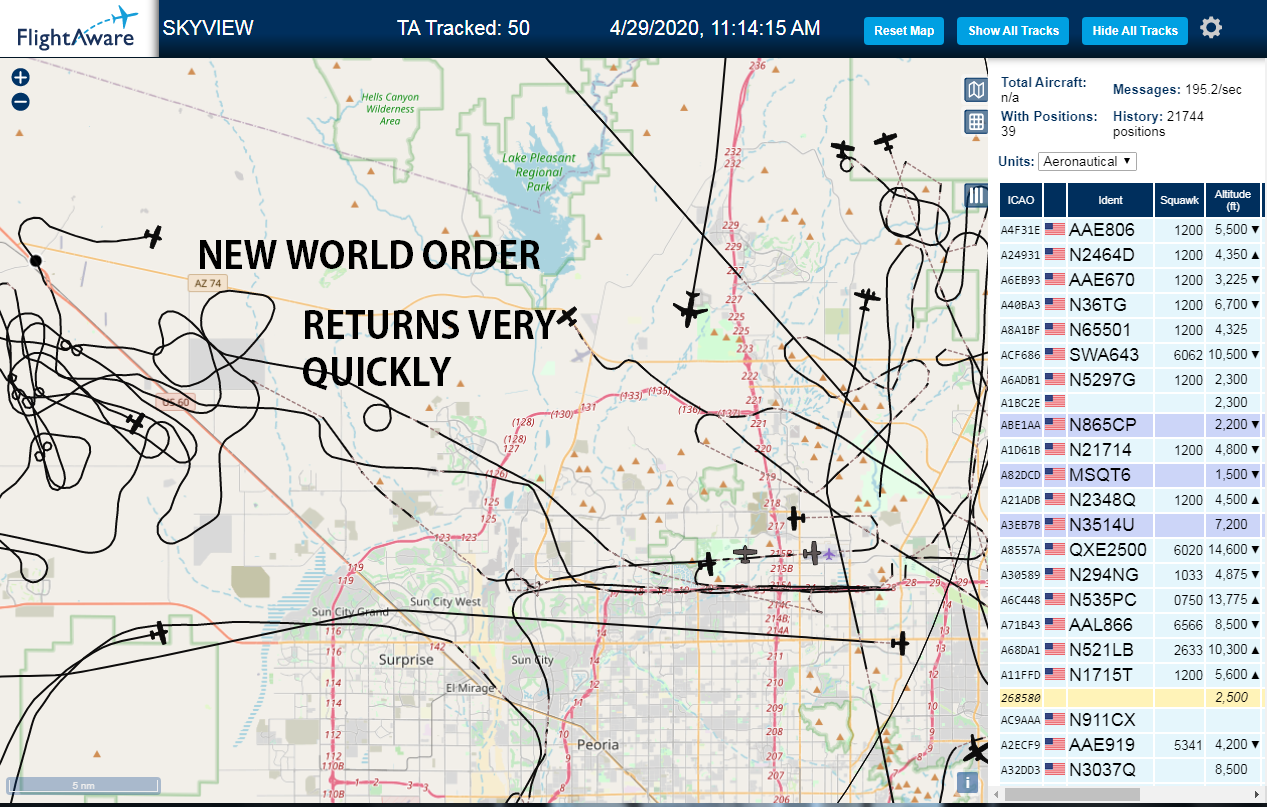Select the AAE670 aircraft row

(1133, 279)
